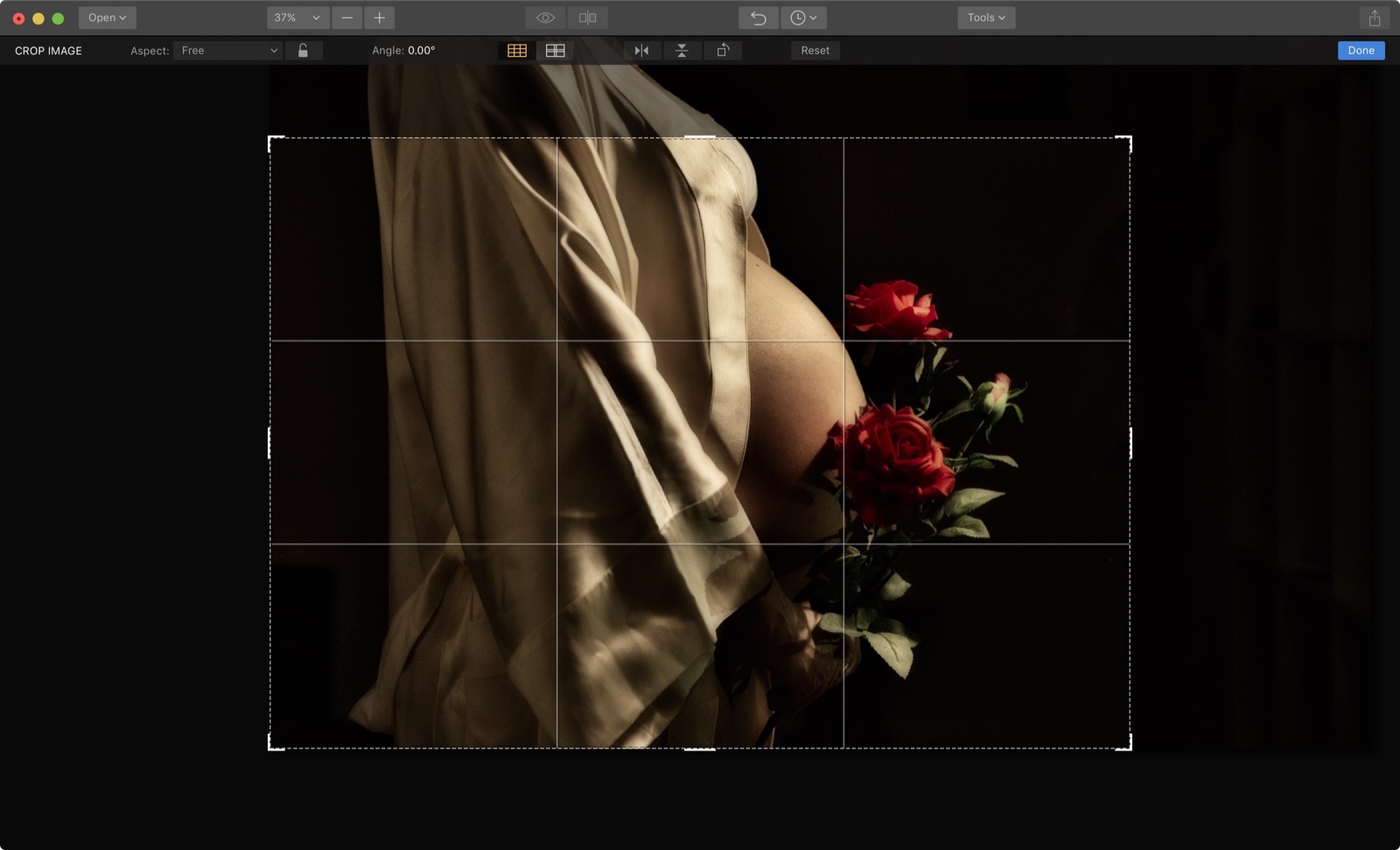Select the alternate grid overlay icon
1400x850 pixels.
[x=555, y=51]
